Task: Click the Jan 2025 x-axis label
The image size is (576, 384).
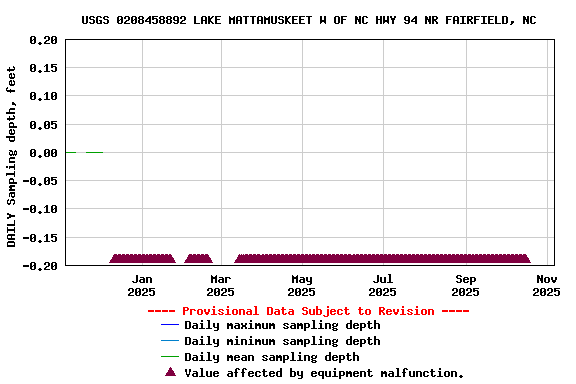Action: coord(141,286)
